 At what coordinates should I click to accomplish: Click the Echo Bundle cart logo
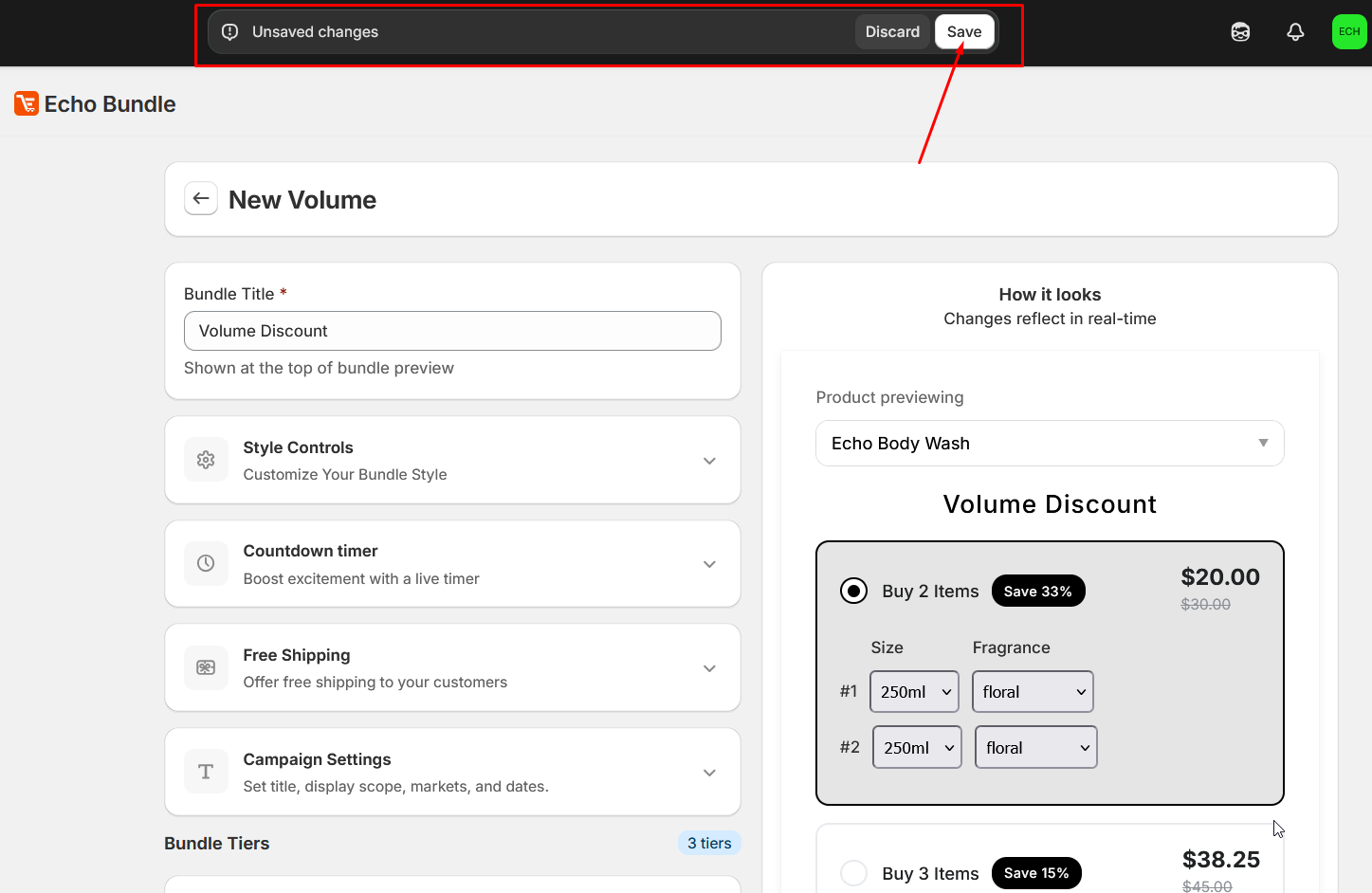tap(27, 103)
